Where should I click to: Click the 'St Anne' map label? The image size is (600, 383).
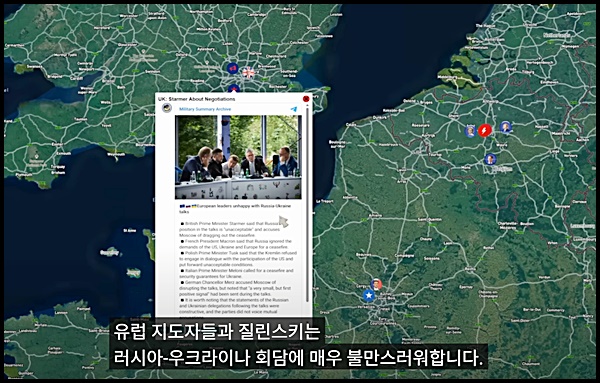tap(130, 230)
